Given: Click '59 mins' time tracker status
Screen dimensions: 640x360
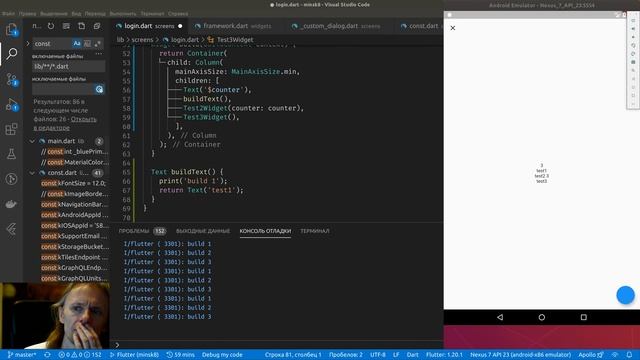Looking at the screenshot, I should pyautogui.click(x=180, y=355).
